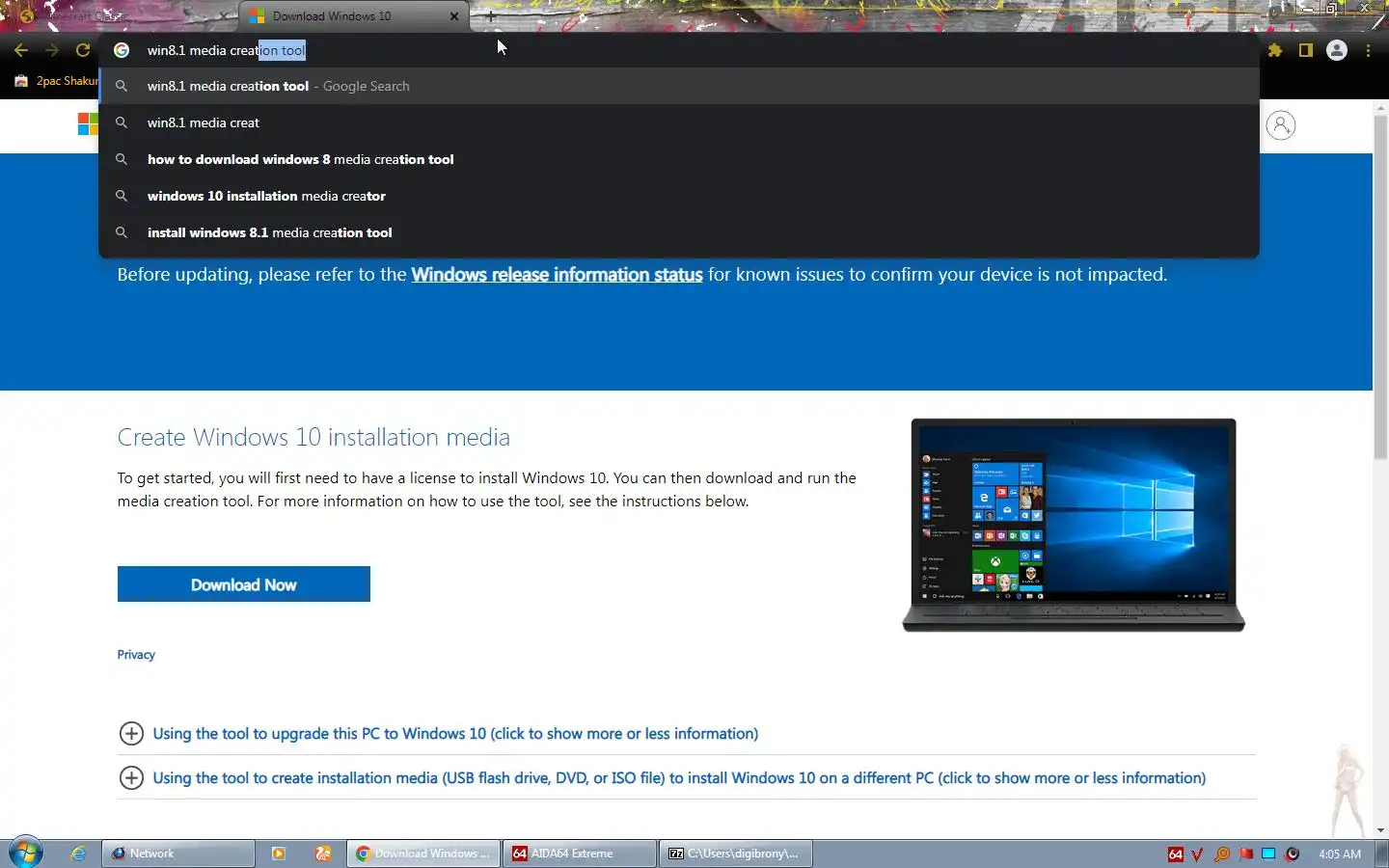This screenshot has height=868, width=1389.
Task: Click the round dark tray icon
Action: point(1293,854)
